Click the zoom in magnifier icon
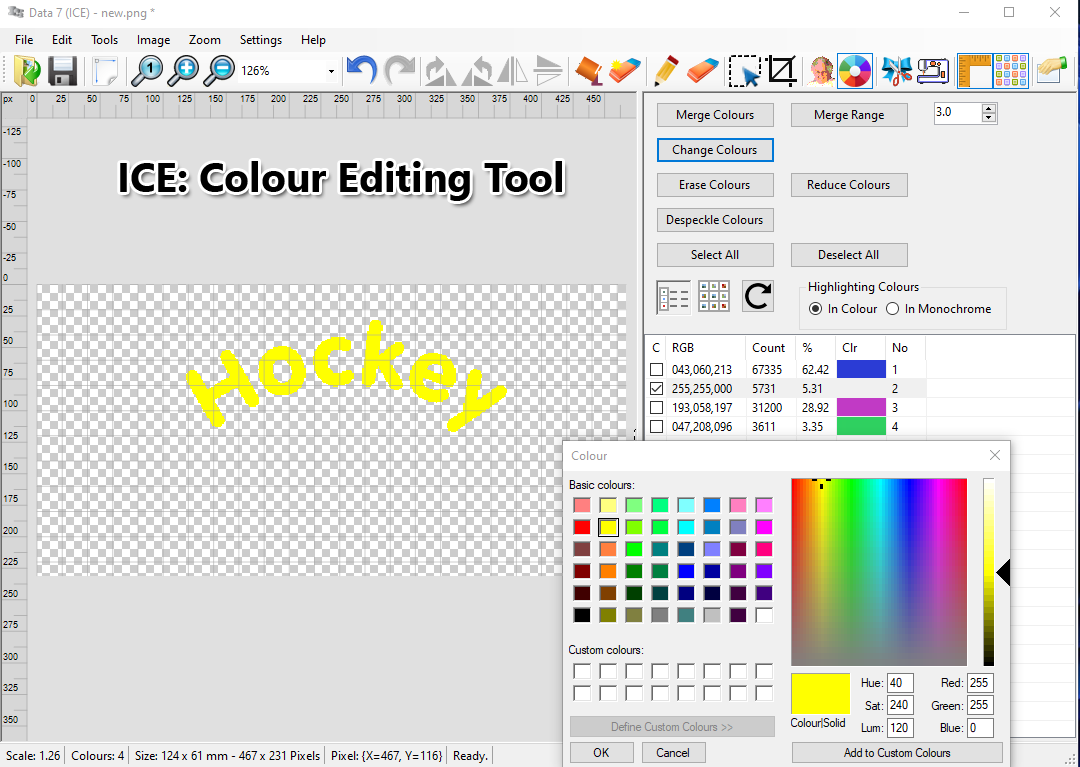Screen dimensions: 1080x767 183,70
